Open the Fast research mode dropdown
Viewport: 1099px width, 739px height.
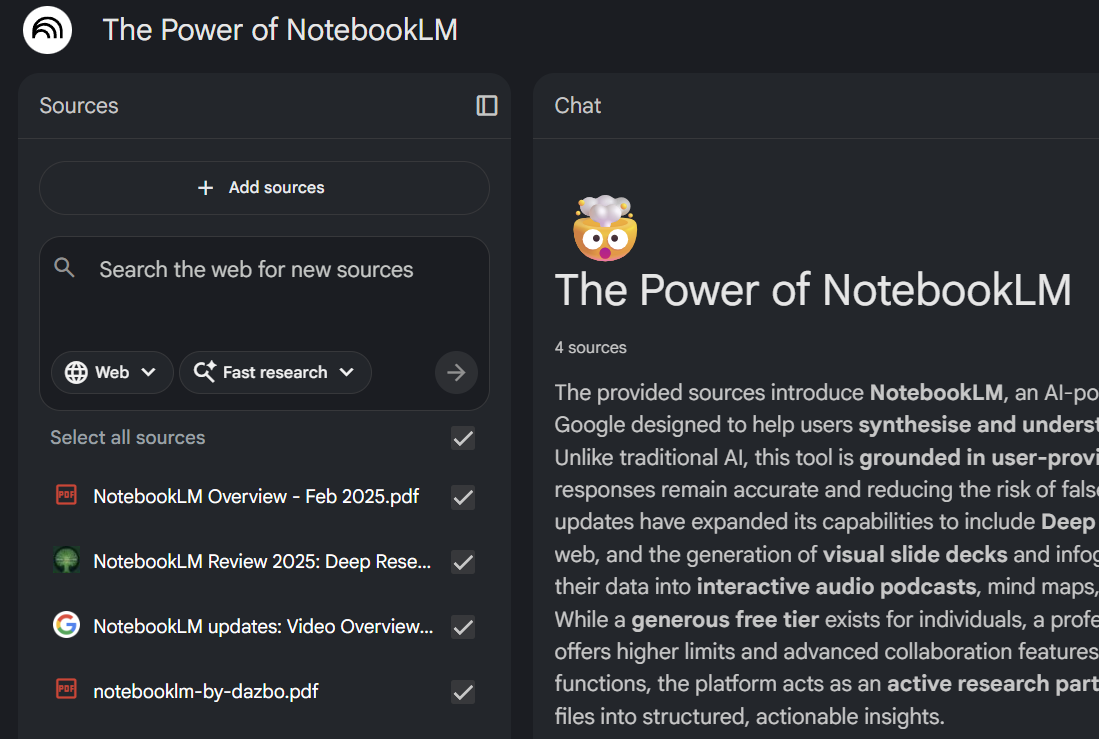coord(275,372)
